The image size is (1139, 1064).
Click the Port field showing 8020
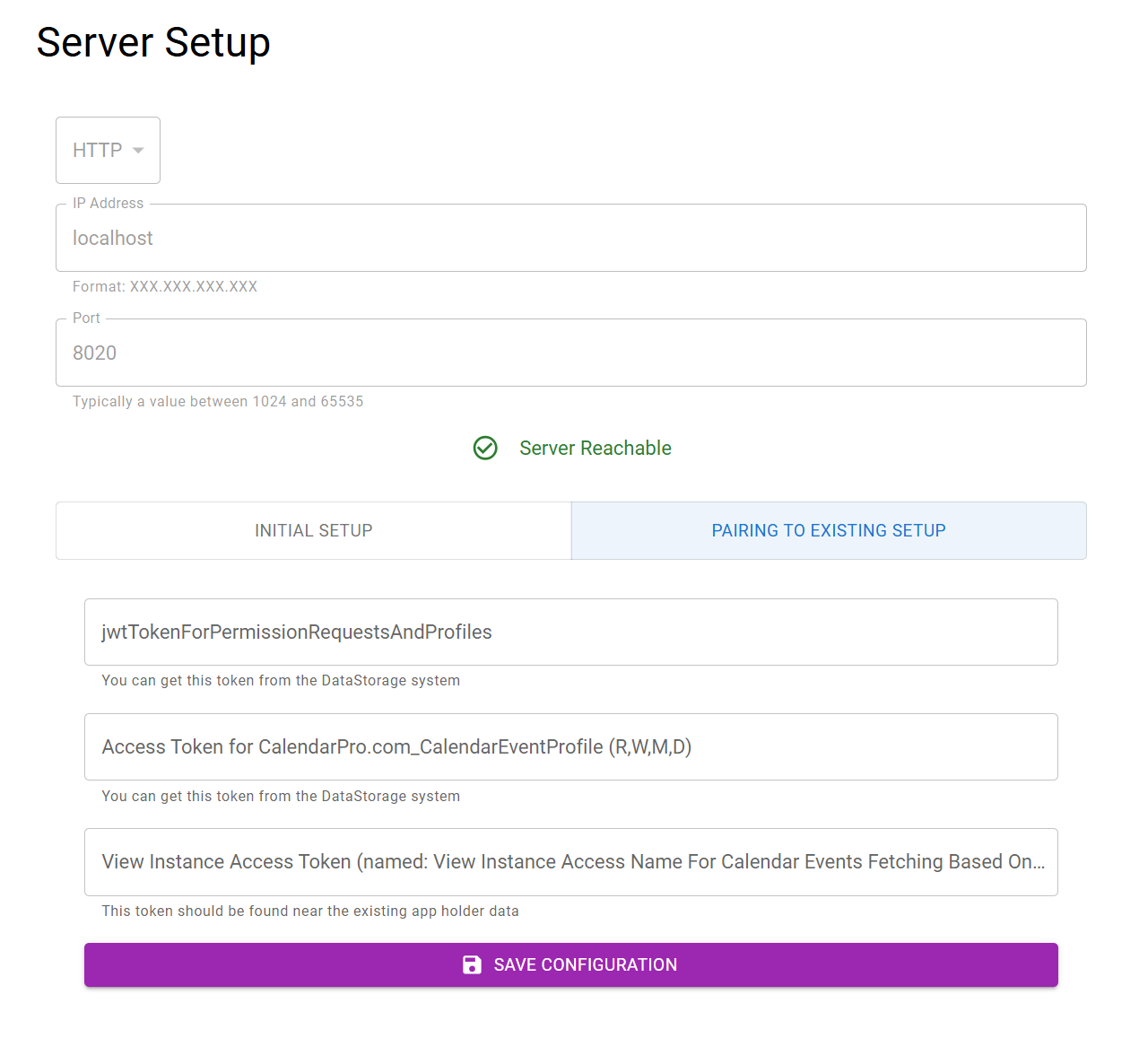pos(570,353)
